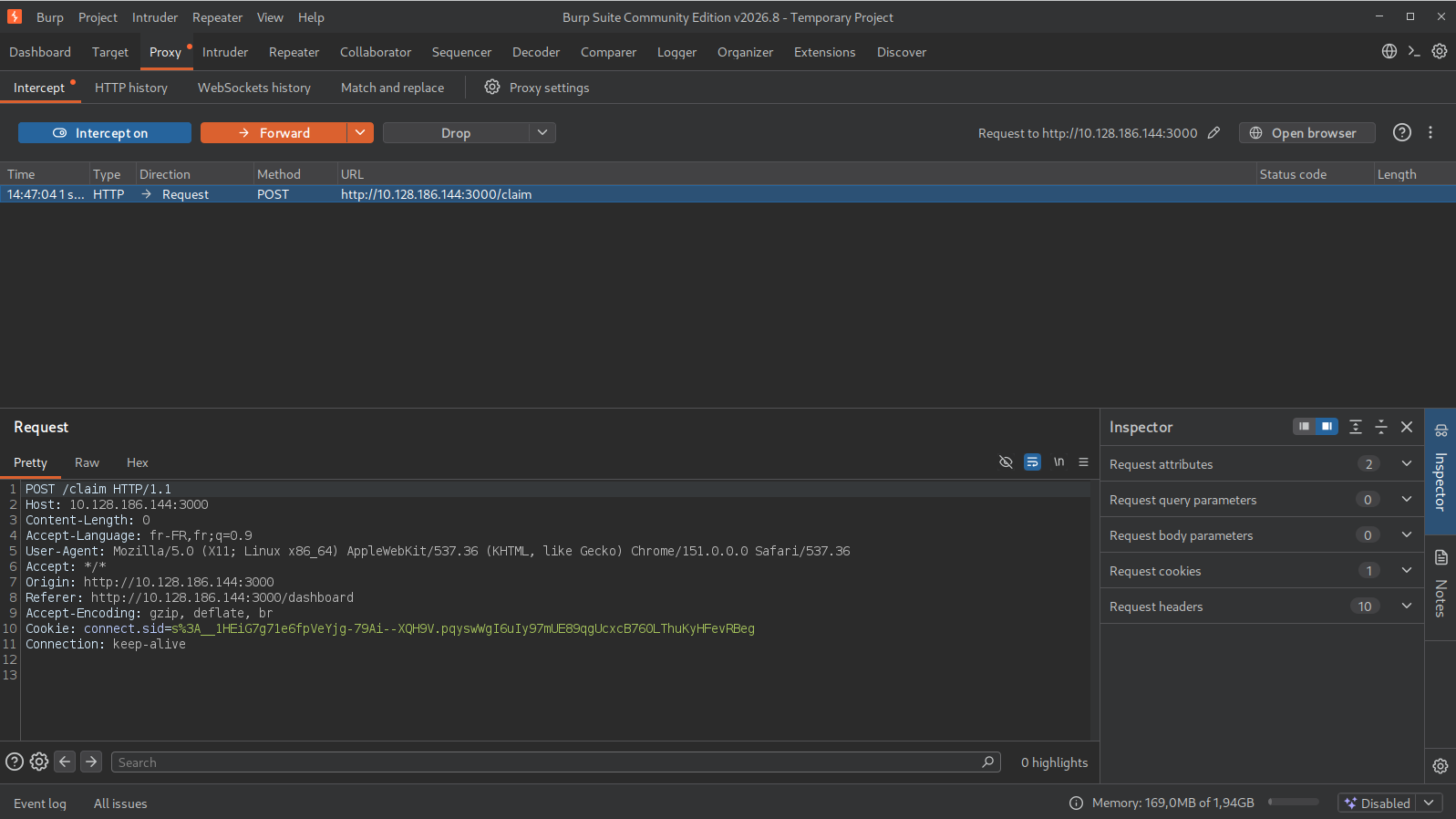Image resolution: width=1456 pixels, height=819 pixels.
Task: Open All issues in status bar
Action: (120, 803)
